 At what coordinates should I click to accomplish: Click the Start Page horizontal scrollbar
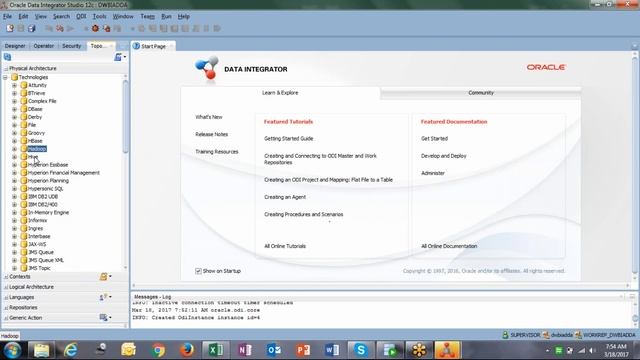click(380, 286)
